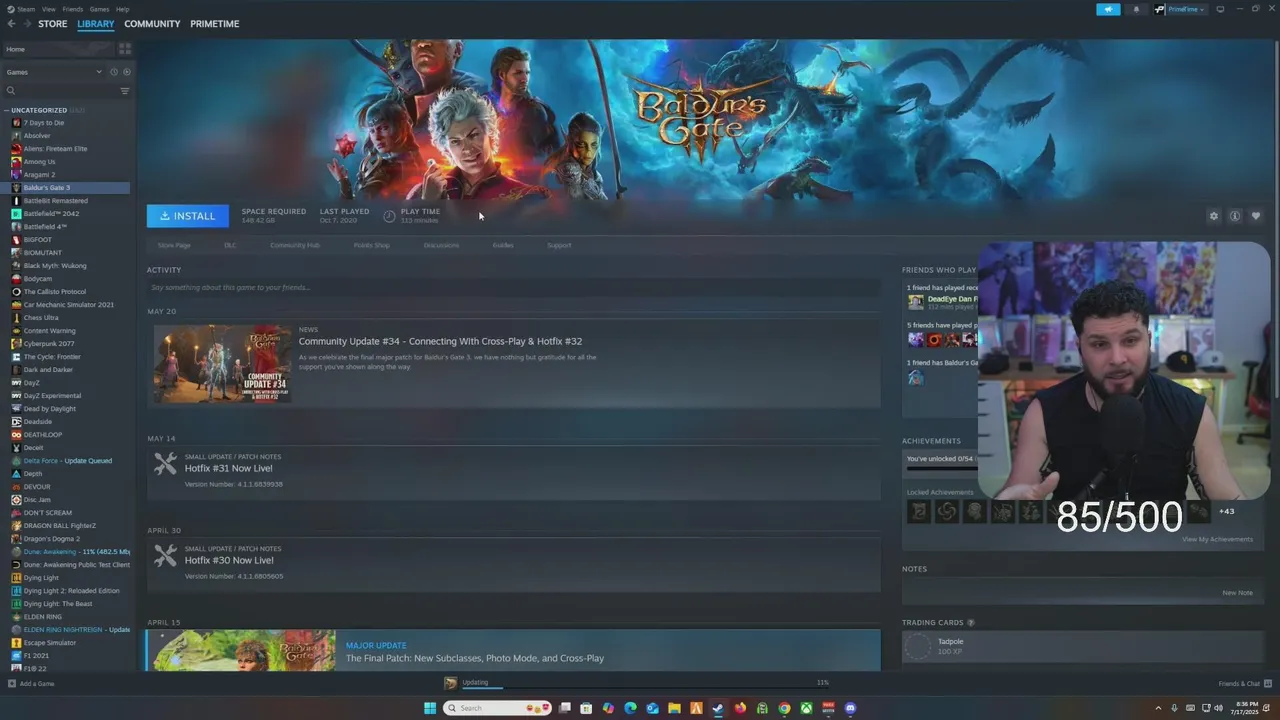Open the Points Shop link

point(372,245)
